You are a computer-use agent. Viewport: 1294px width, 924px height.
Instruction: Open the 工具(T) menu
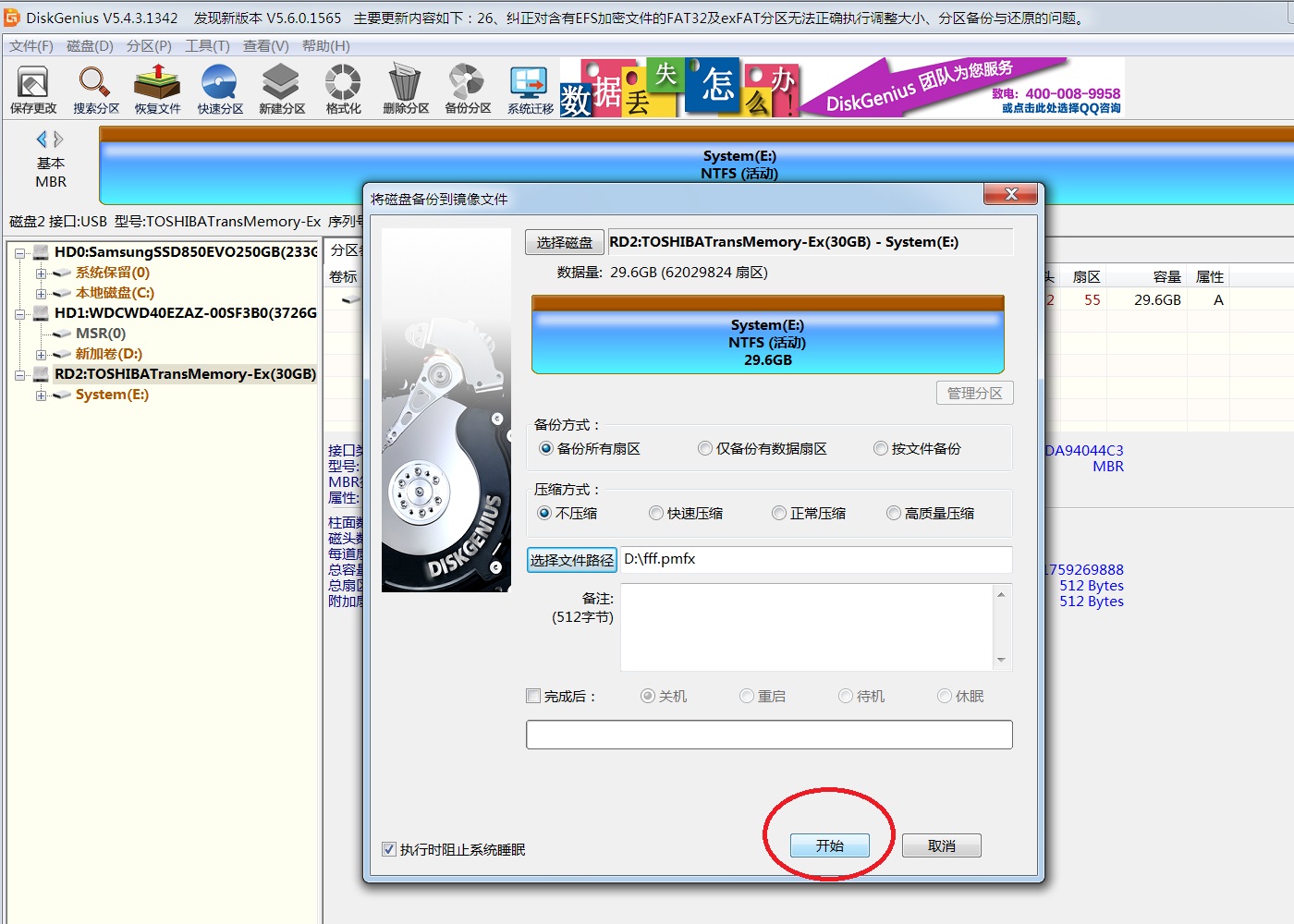click(x=207, y=46)
